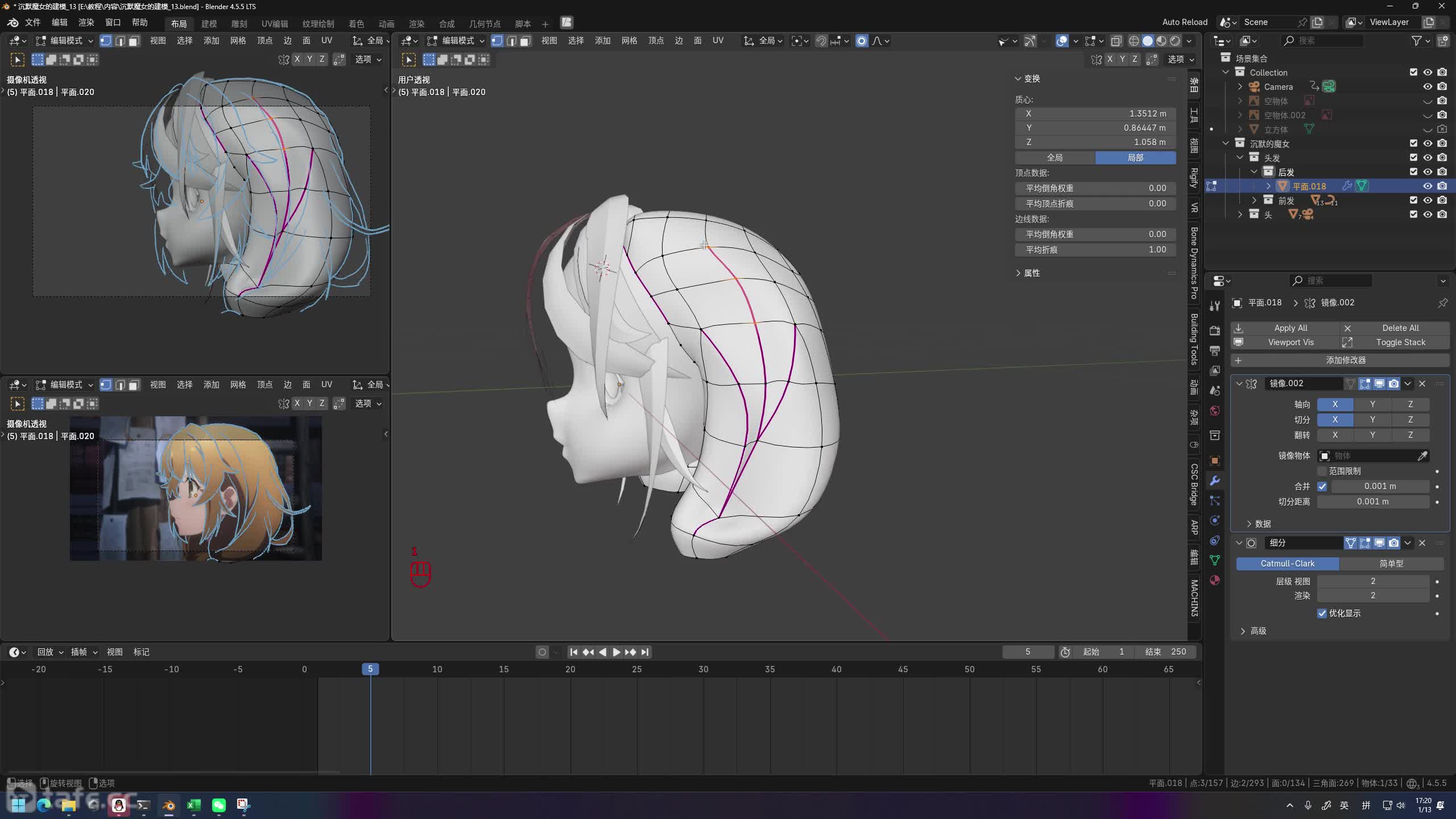Open Blender icon on Windows taskbar
Image resolution: width=1456 pixels, height=819 pixels.
[x=169, y=805]
